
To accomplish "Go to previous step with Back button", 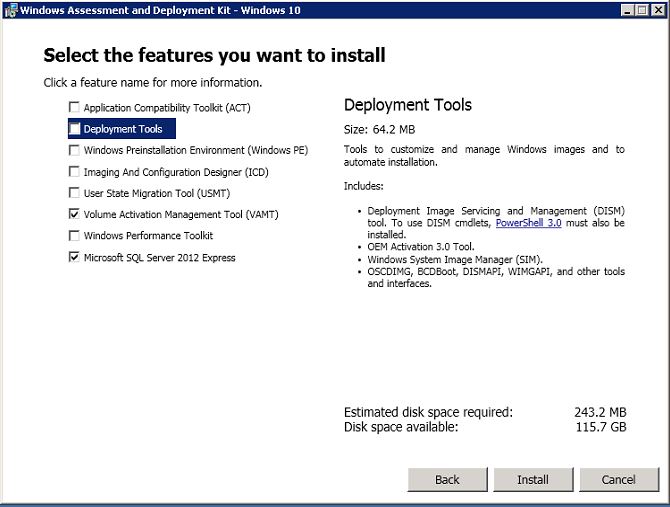I will click(x=447, y=479).
